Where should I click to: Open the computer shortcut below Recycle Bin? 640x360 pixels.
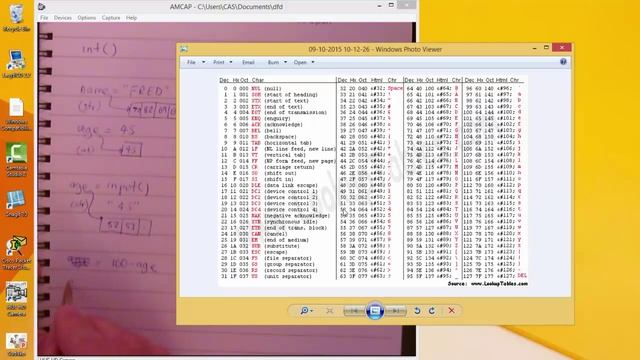point(16,63)
